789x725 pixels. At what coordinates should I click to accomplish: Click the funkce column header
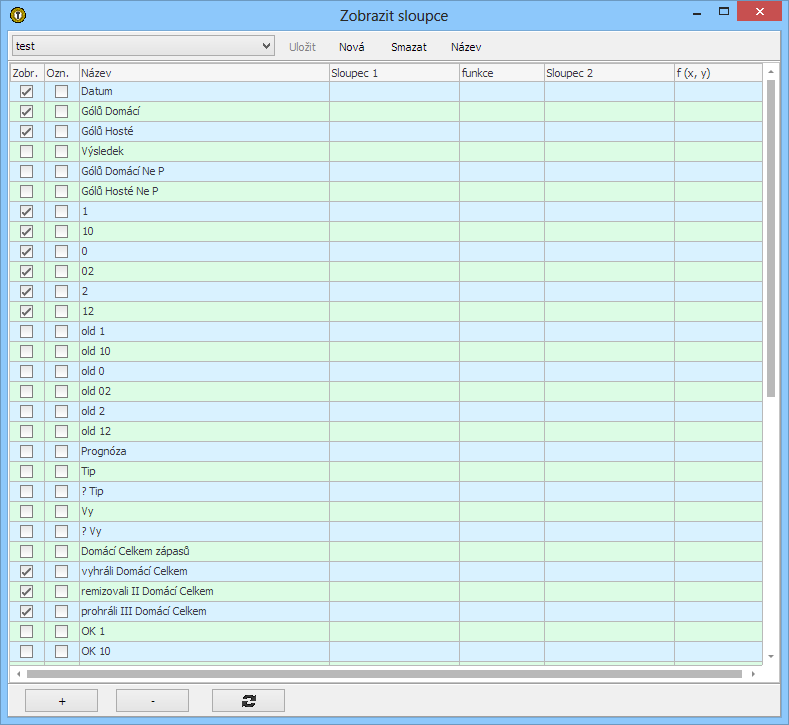coord(502,73)
